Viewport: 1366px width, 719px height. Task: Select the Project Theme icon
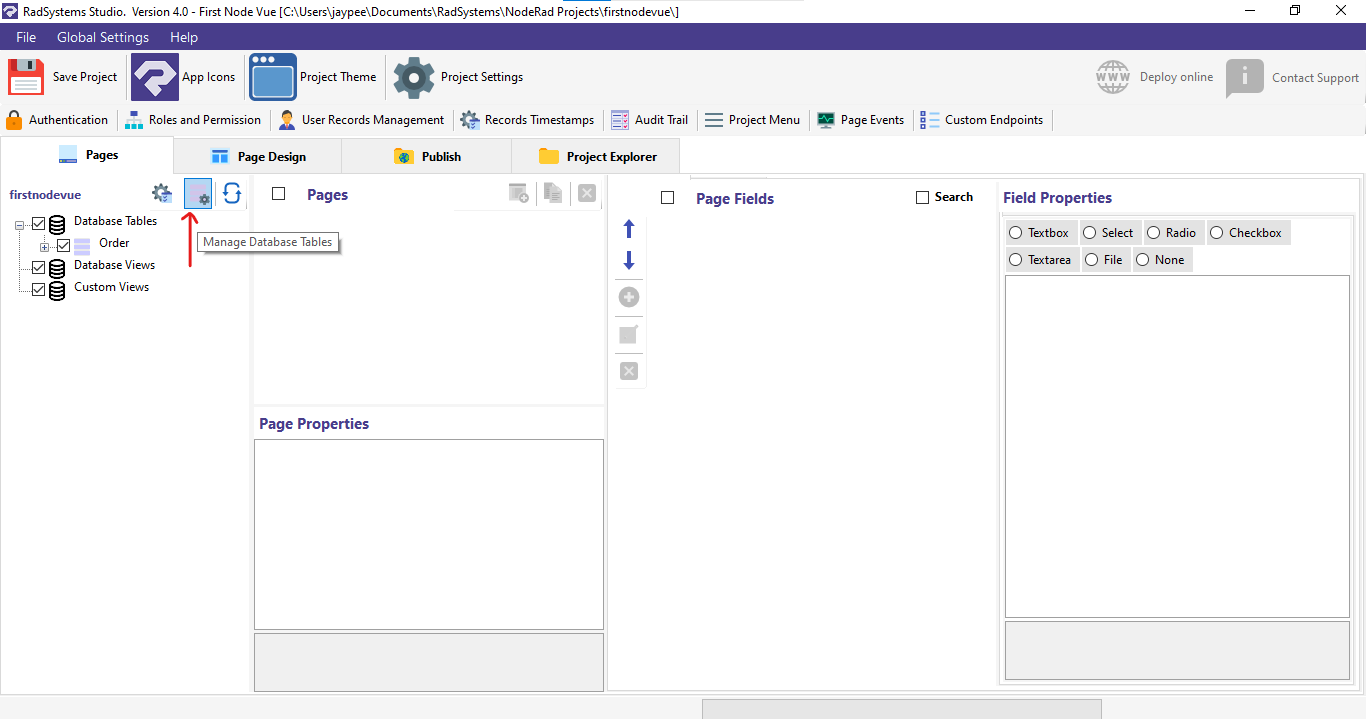tap(272, 76)
